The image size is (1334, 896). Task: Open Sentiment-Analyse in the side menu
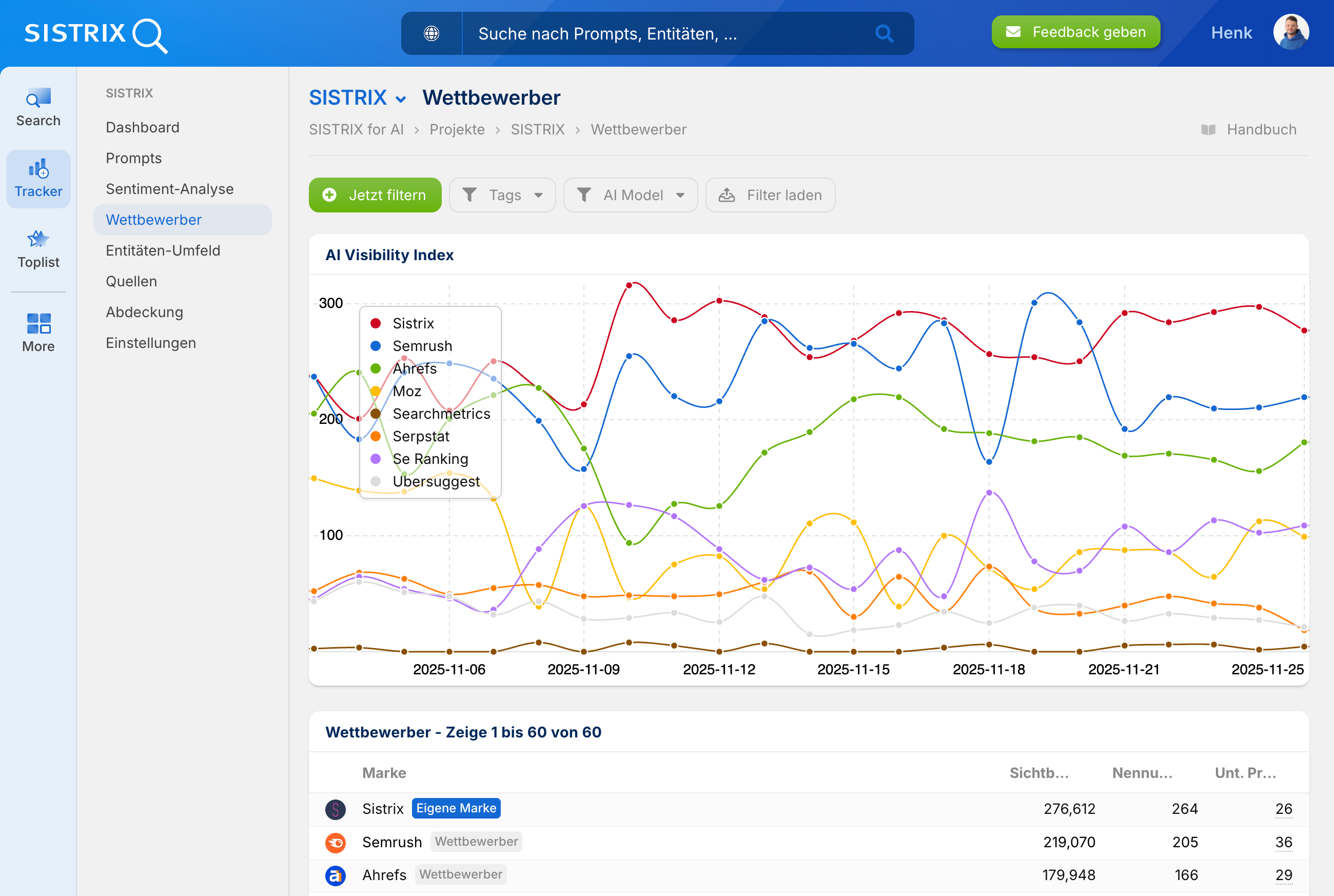click(x=170, y=189)
